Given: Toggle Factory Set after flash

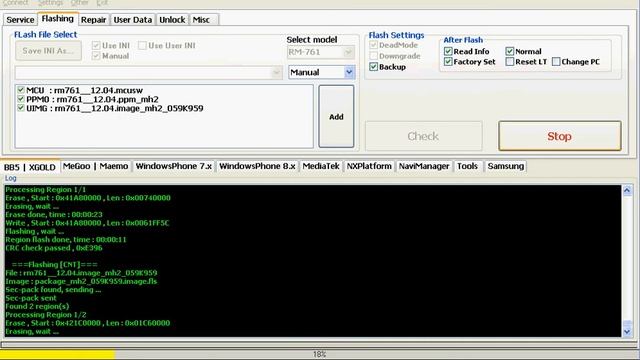Looking at the screenshot, I should click(448, 62).
